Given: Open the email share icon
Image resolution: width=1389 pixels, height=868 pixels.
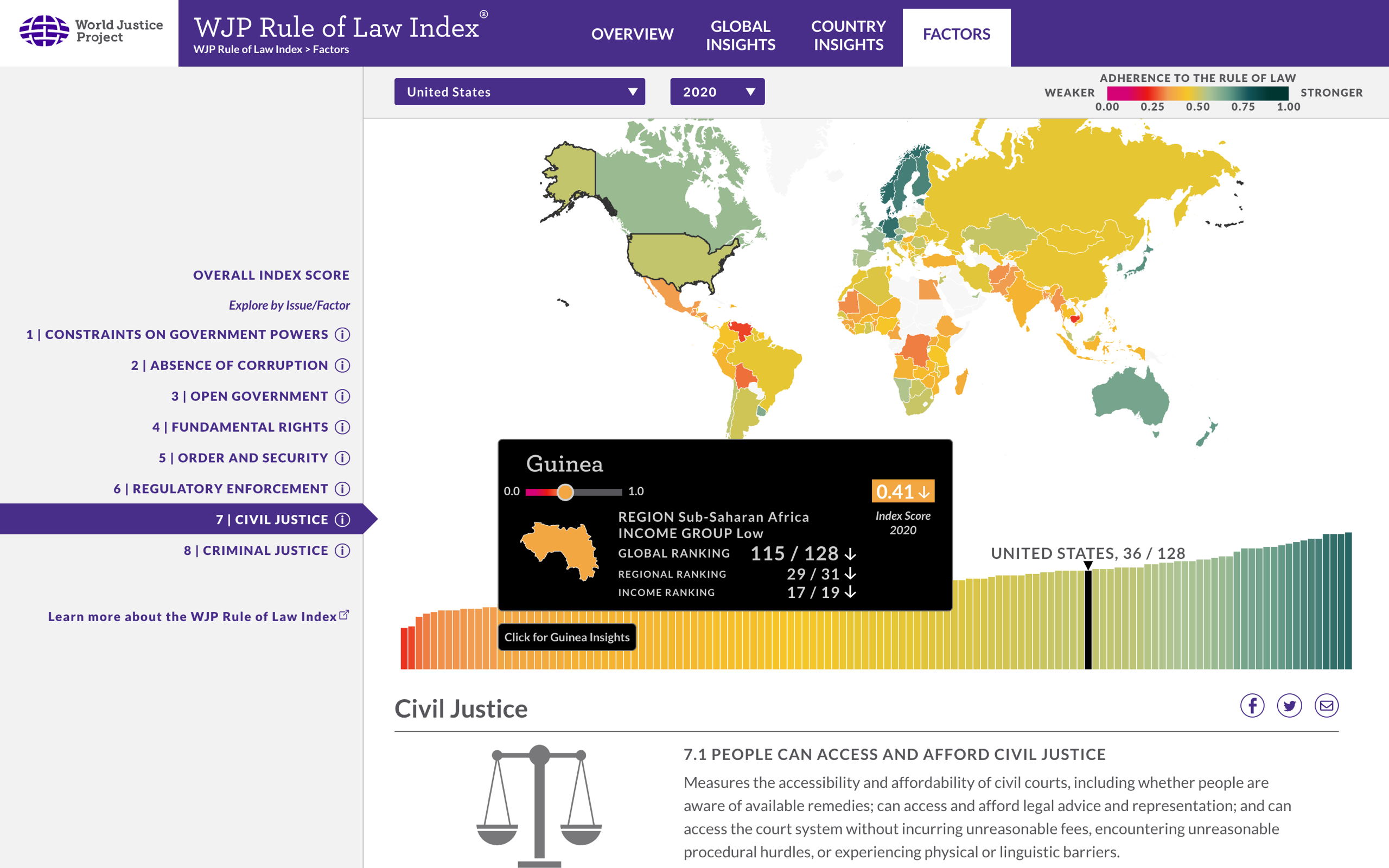Looking at the screenshot, I should 1327,706.
